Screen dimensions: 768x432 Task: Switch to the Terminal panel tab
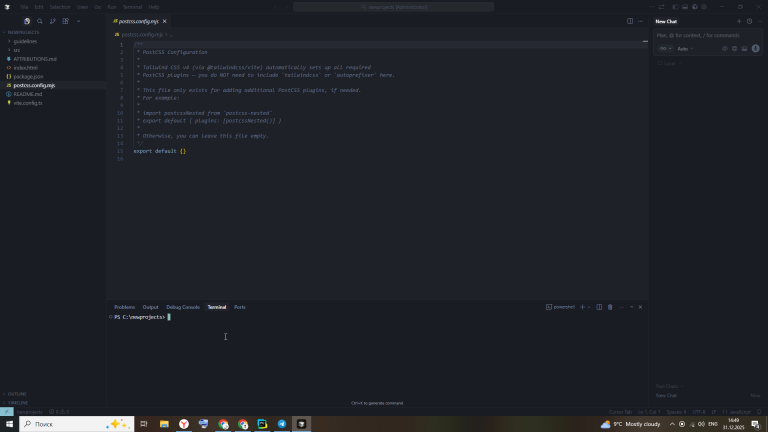(217, 307)
